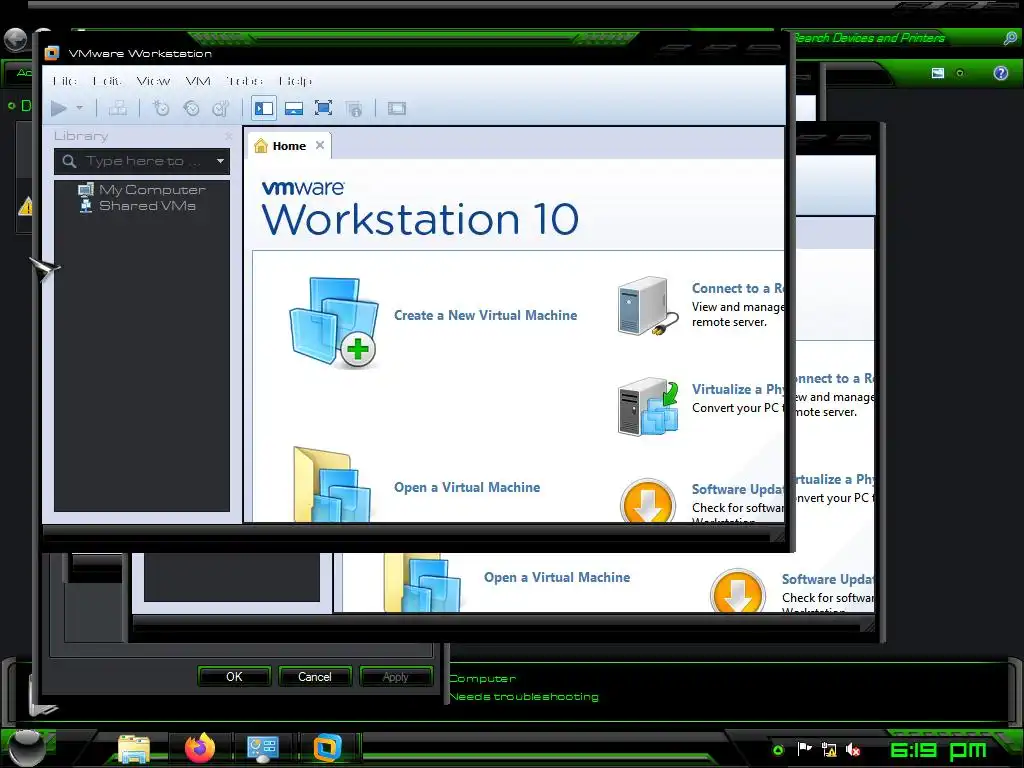This screenshot has height=768, width=1024.
Task: Click Cancel button in background dialog
Action: tap(315, 677)
